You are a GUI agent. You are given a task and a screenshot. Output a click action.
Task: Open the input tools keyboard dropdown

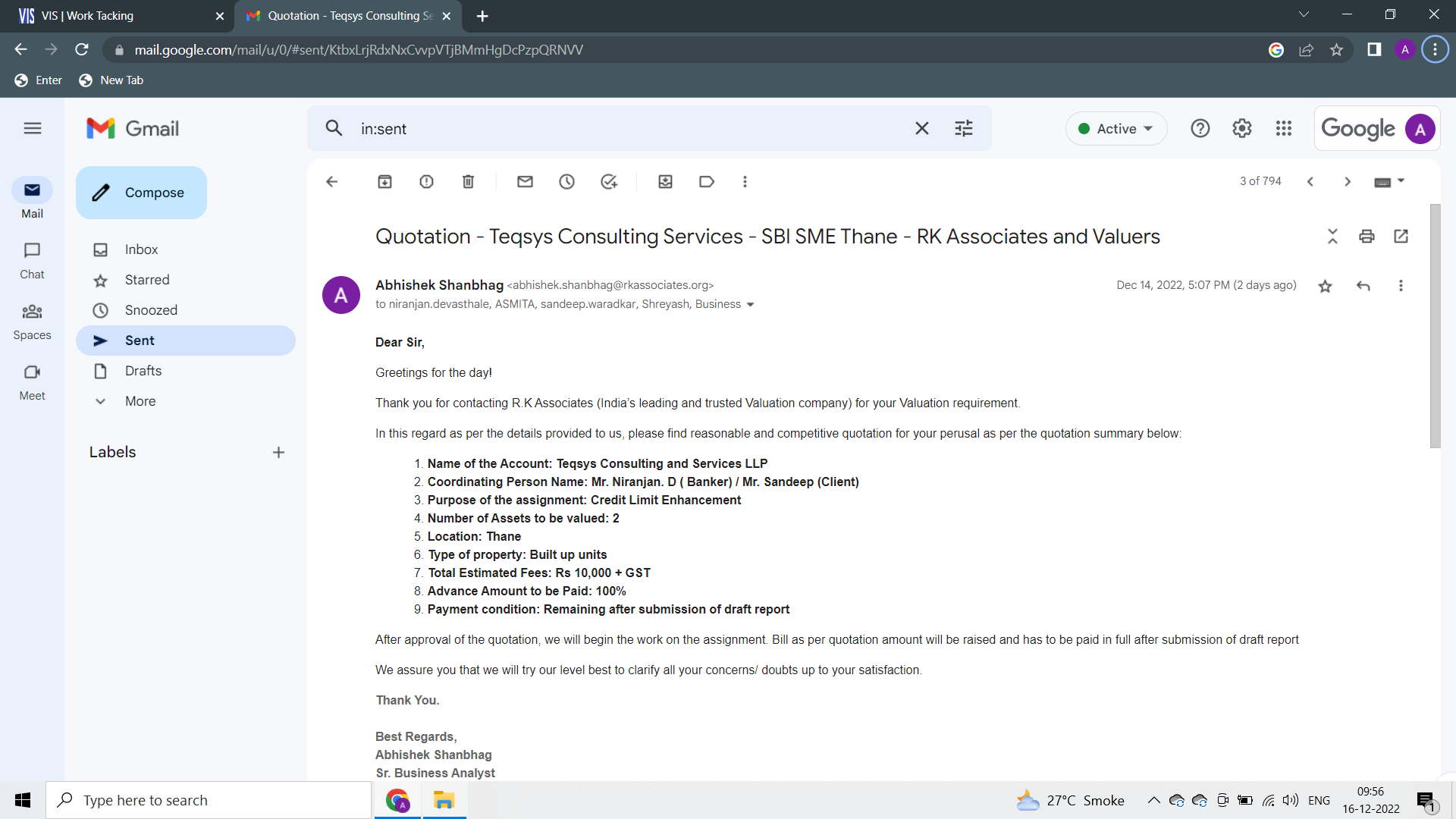[x=1389, y=181]
